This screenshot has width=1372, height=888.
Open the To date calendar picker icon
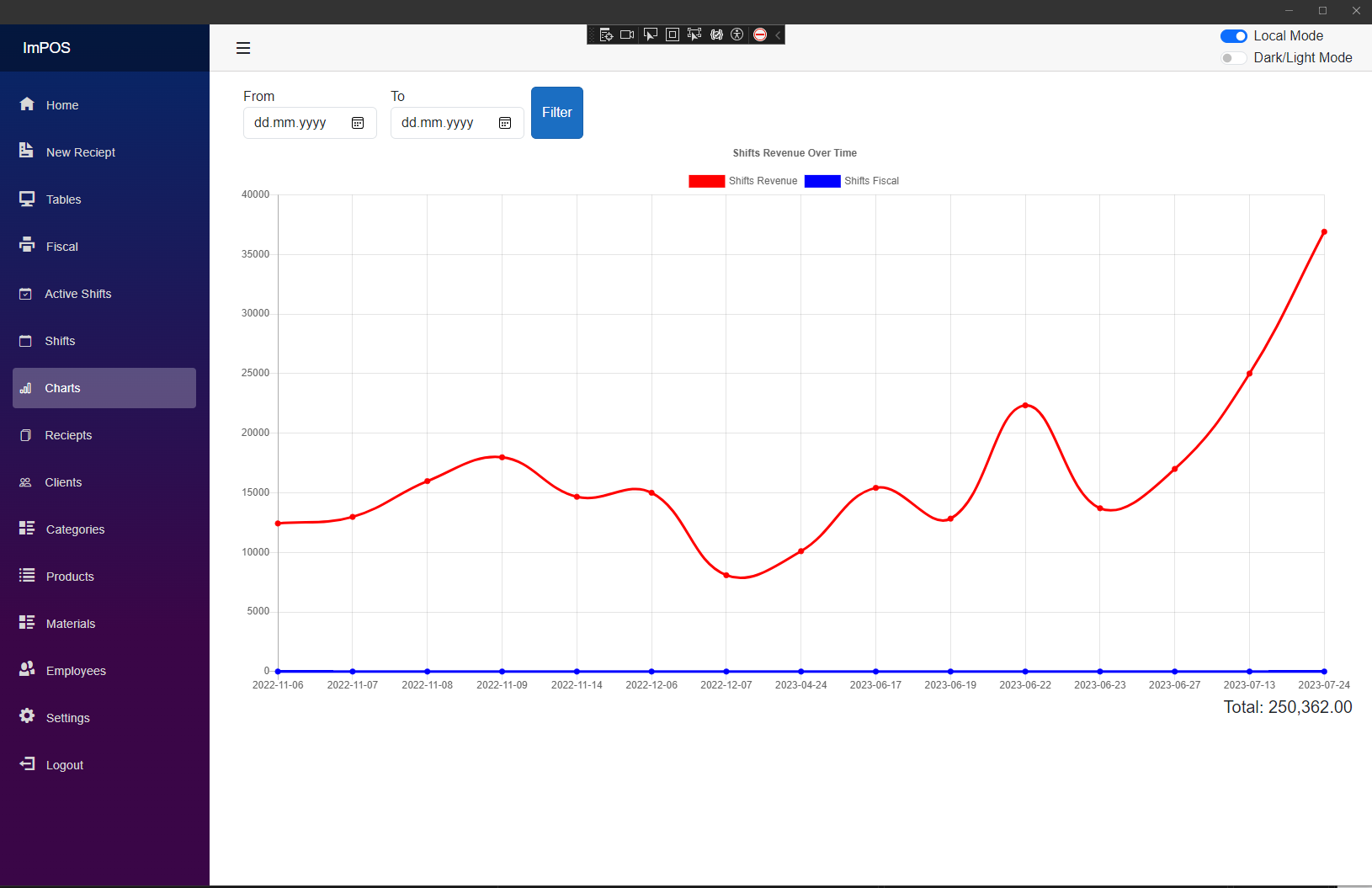tap(505, 123)
